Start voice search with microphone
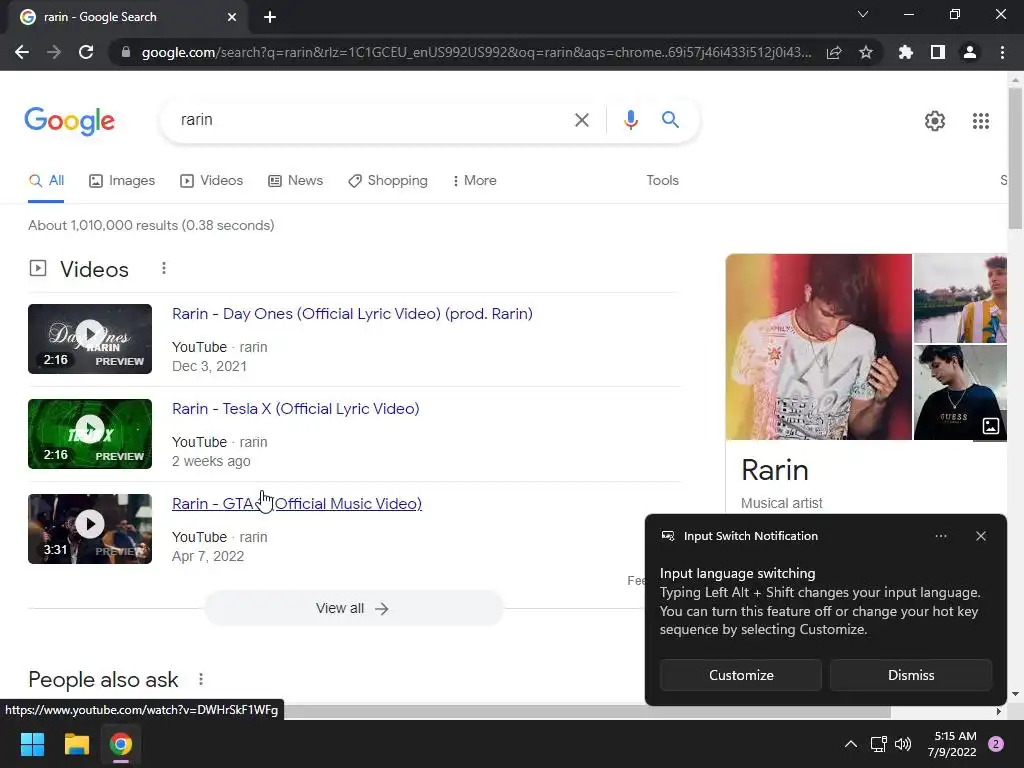Viewport: 1024px width, 768px height. click(630, 120)
